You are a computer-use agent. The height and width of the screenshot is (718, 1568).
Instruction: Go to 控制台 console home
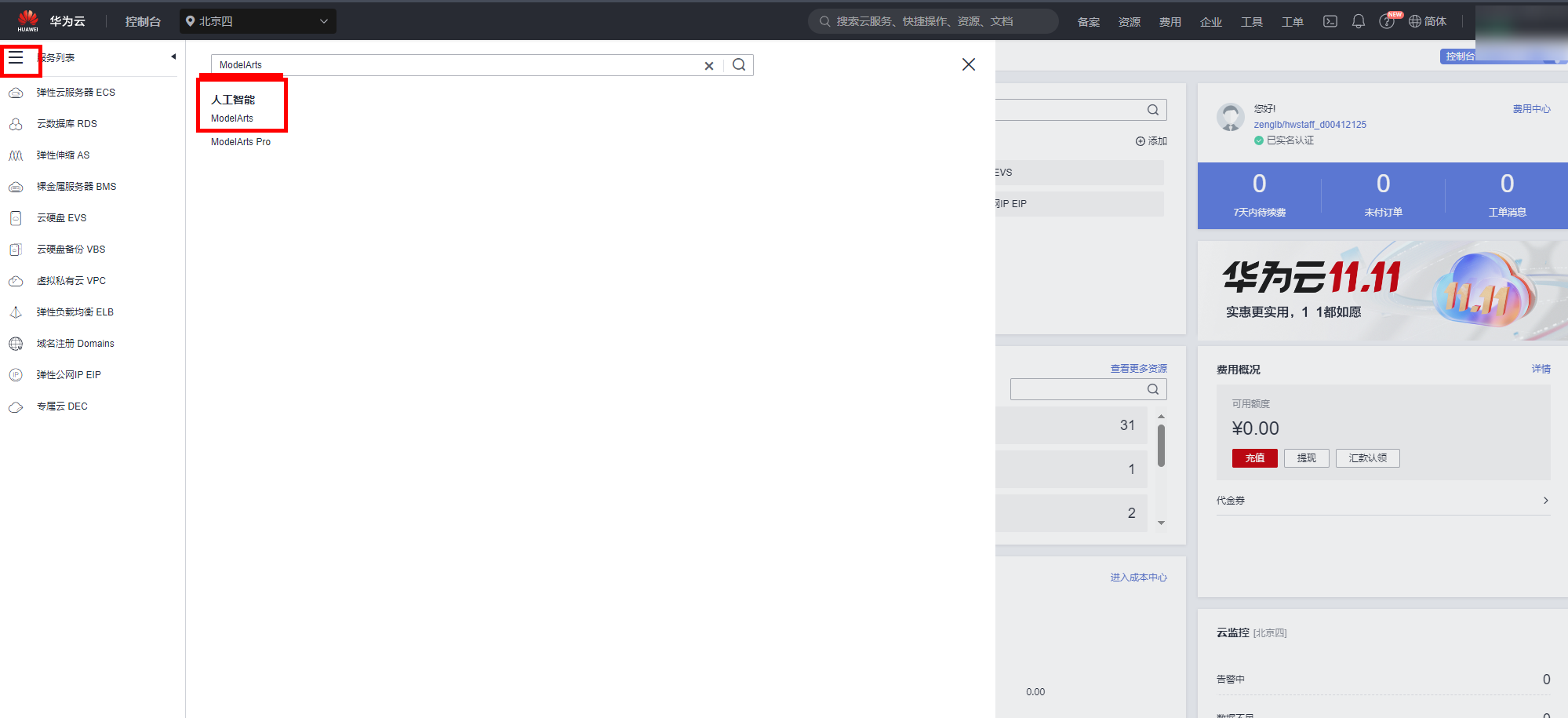[143, 21]
